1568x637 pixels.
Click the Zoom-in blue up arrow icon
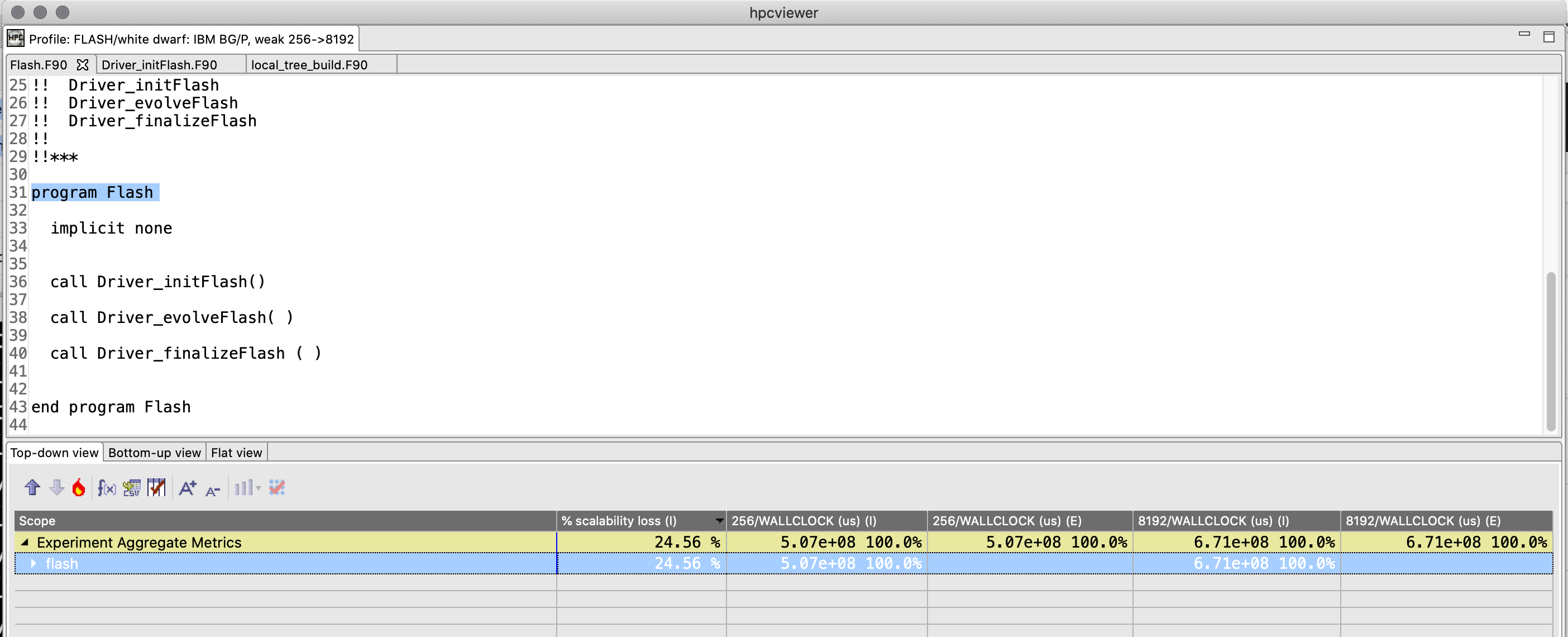[32, 488]
